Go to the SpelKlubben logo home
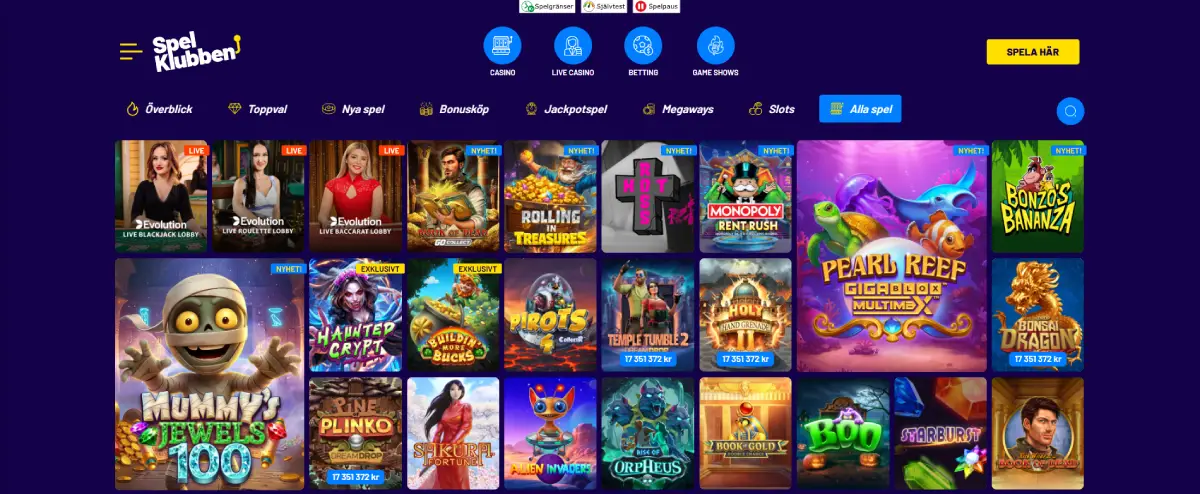Viewport: 1200px width, 494px height. [196, 52]
